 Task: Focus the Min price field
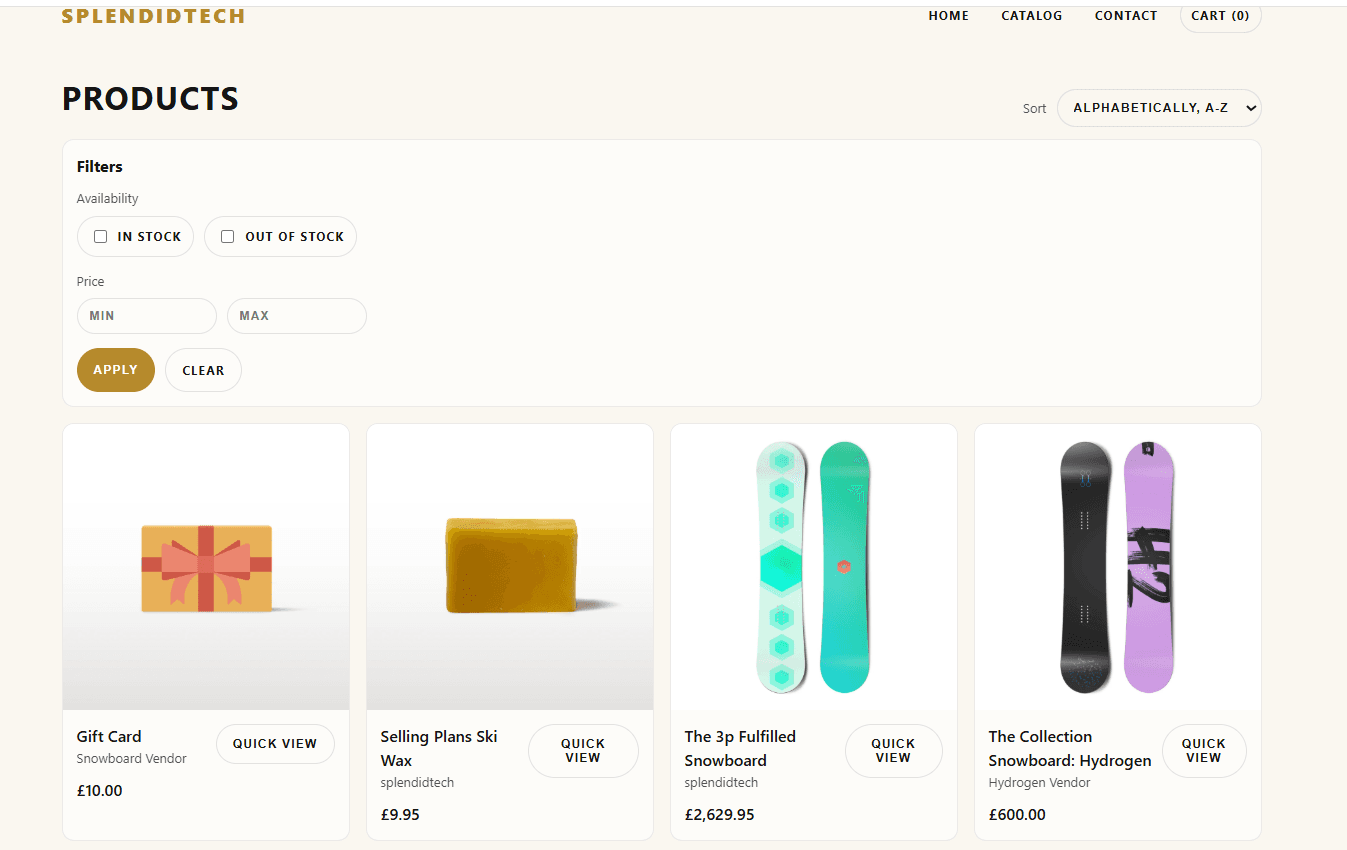pos(146,316)
